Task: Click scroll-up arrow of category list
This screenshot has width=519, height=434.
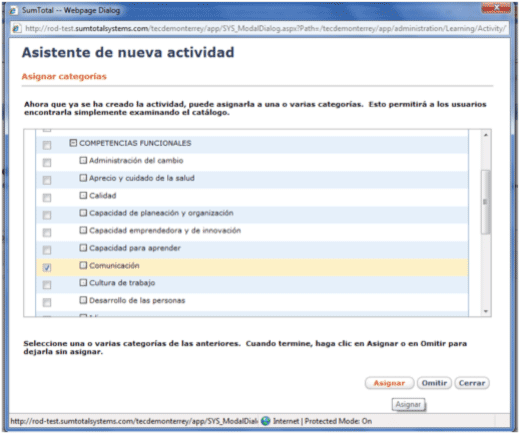Action: [x=486, y=135]
